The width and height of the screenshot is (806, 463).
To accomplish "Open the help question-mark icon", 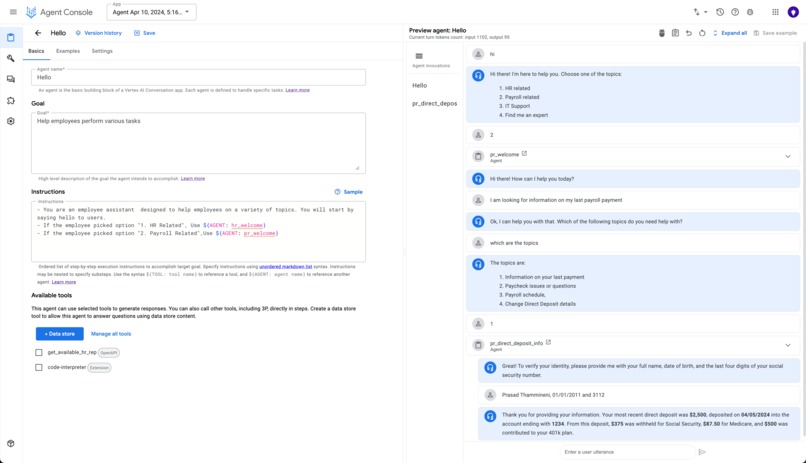I will coord(735,12).
